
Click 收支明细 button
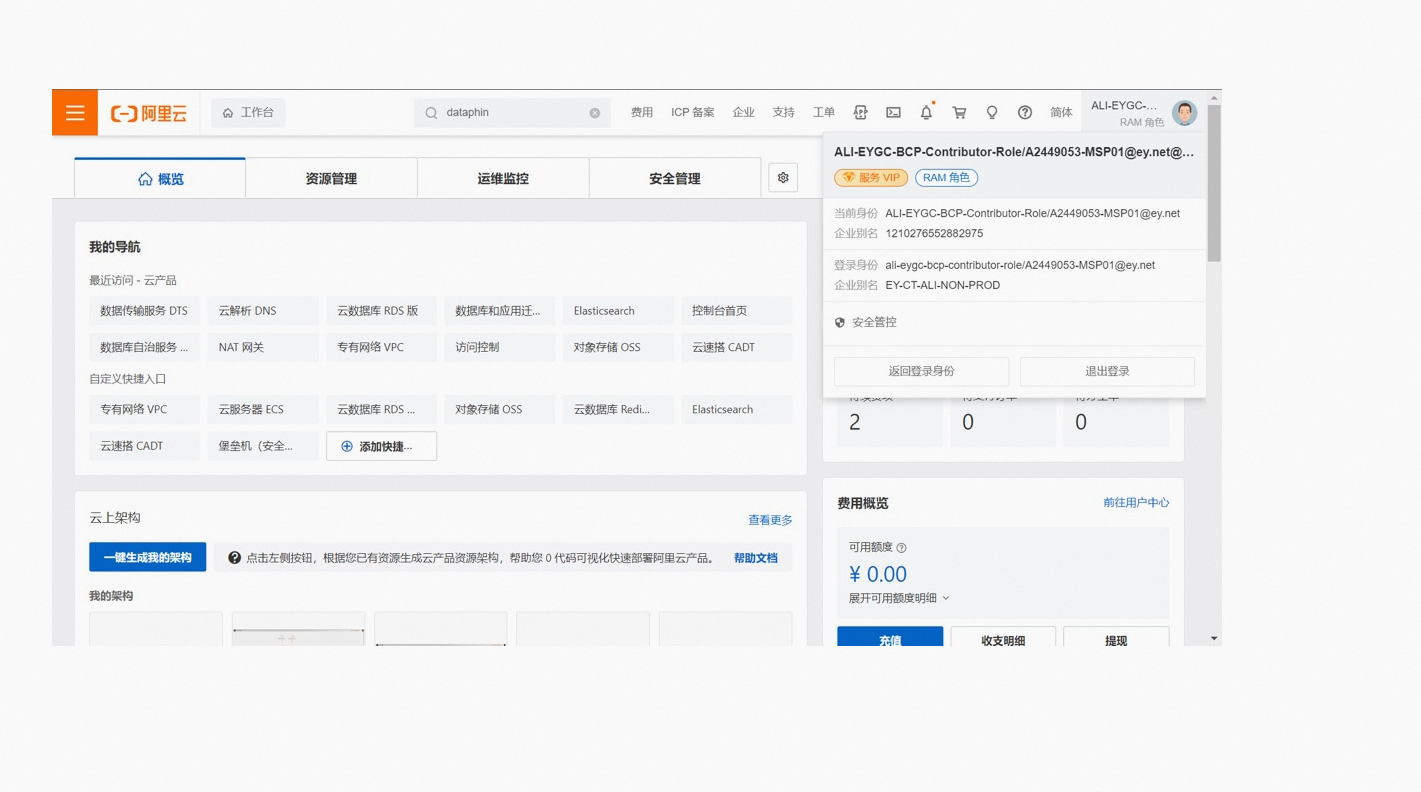coord(1003,638)
